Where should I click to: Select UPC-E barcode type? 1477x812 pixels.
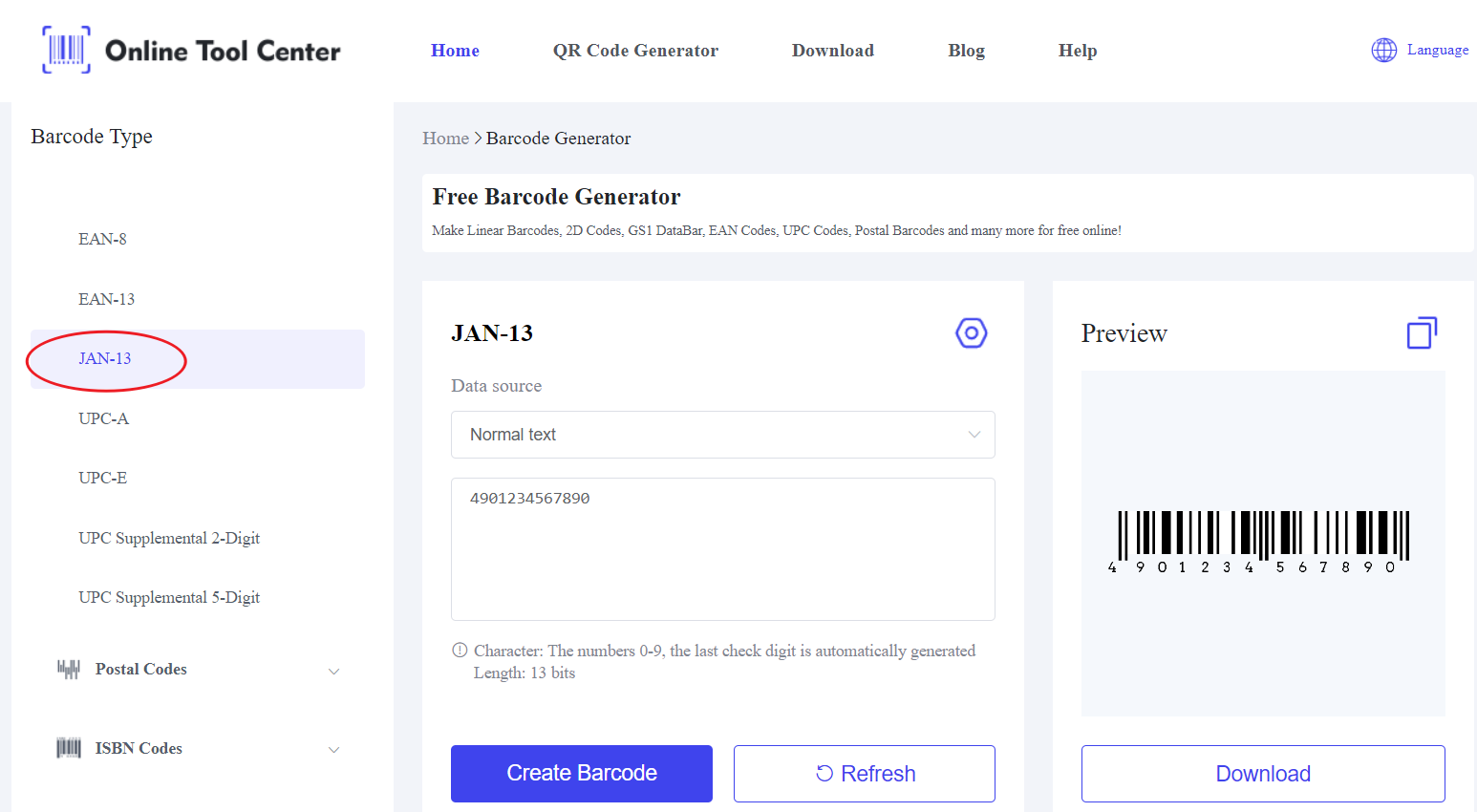pos(102,478)
